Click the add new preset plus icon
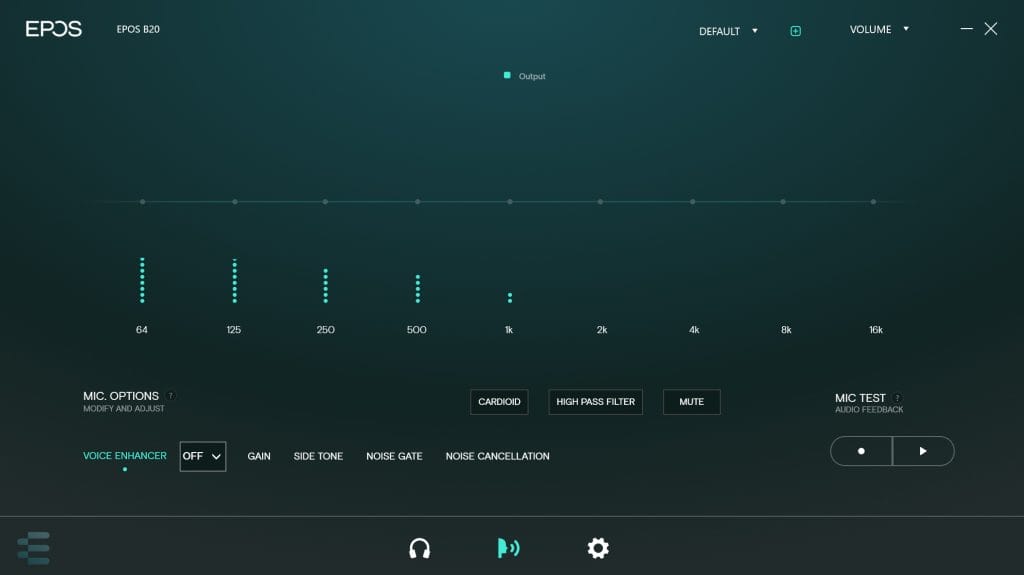The image size is (1024, 575). 796,31
